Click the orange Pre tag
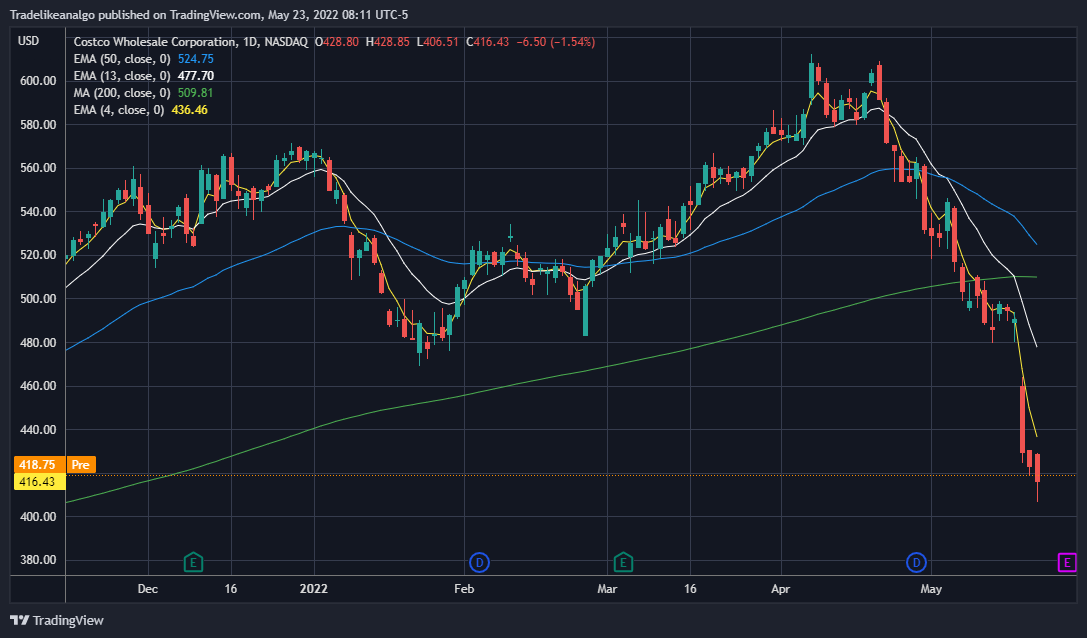The width and height of the screenshot is (1087, 638). [80, 465]
